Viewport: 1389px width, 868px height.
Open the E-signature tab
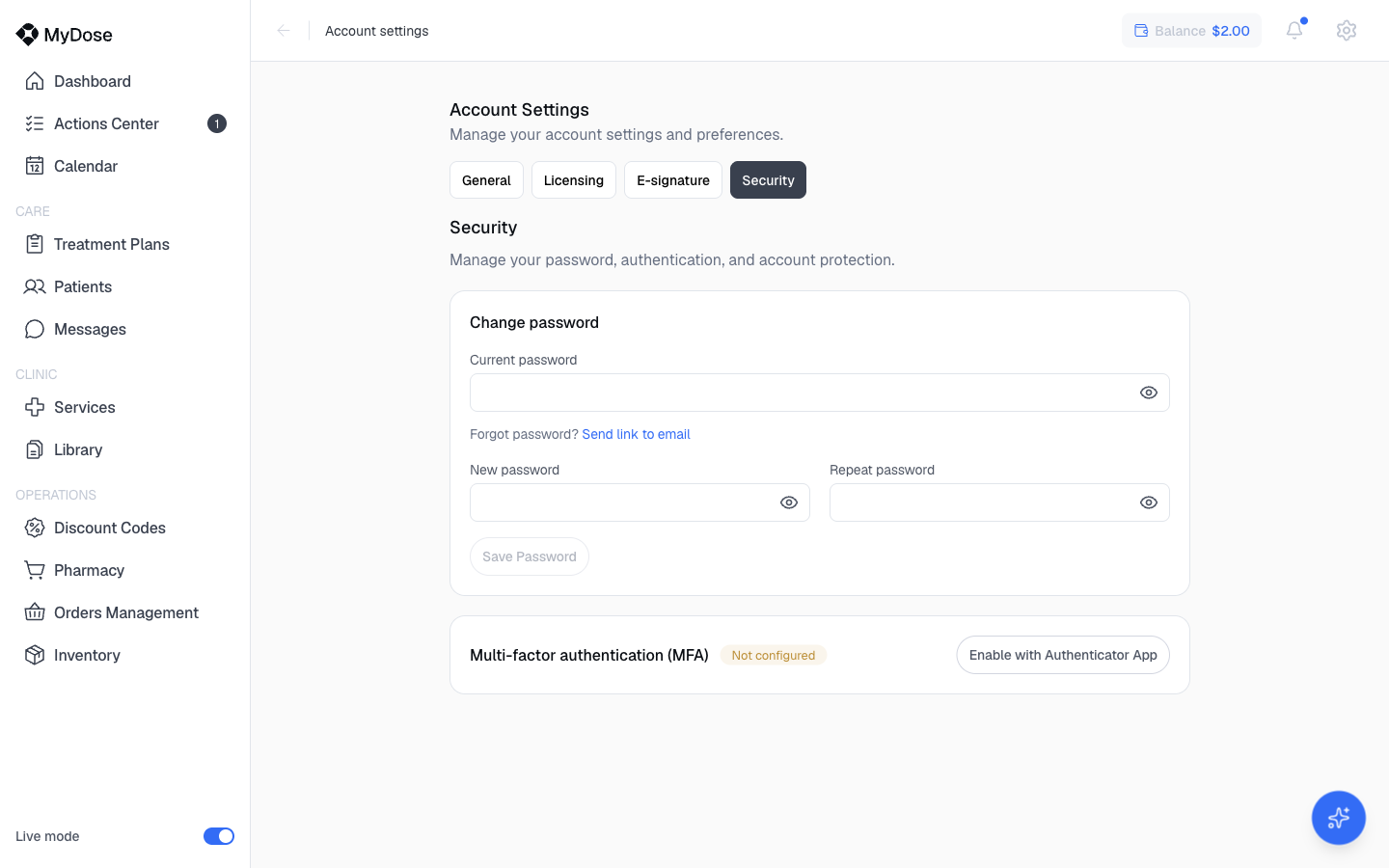tap(673, 180)
